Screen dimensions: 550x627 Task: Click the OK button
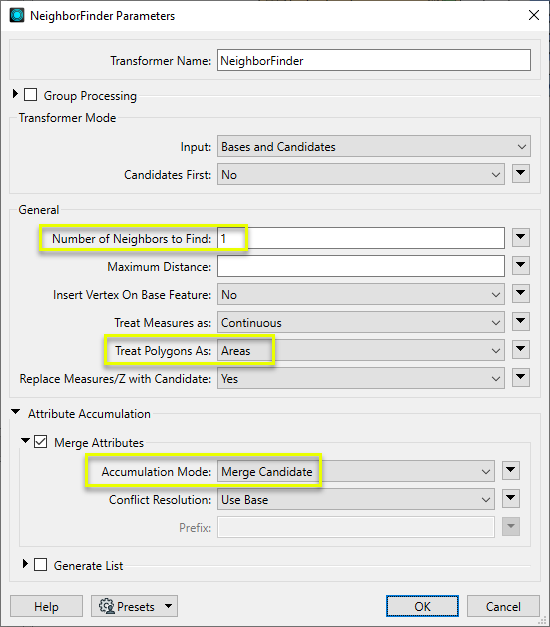coord(422,606)
